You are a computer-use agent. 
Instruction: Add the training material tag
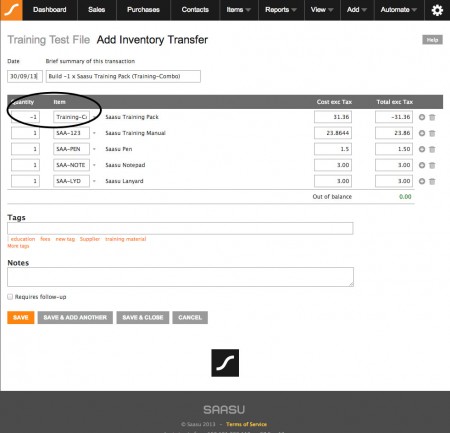126,239
